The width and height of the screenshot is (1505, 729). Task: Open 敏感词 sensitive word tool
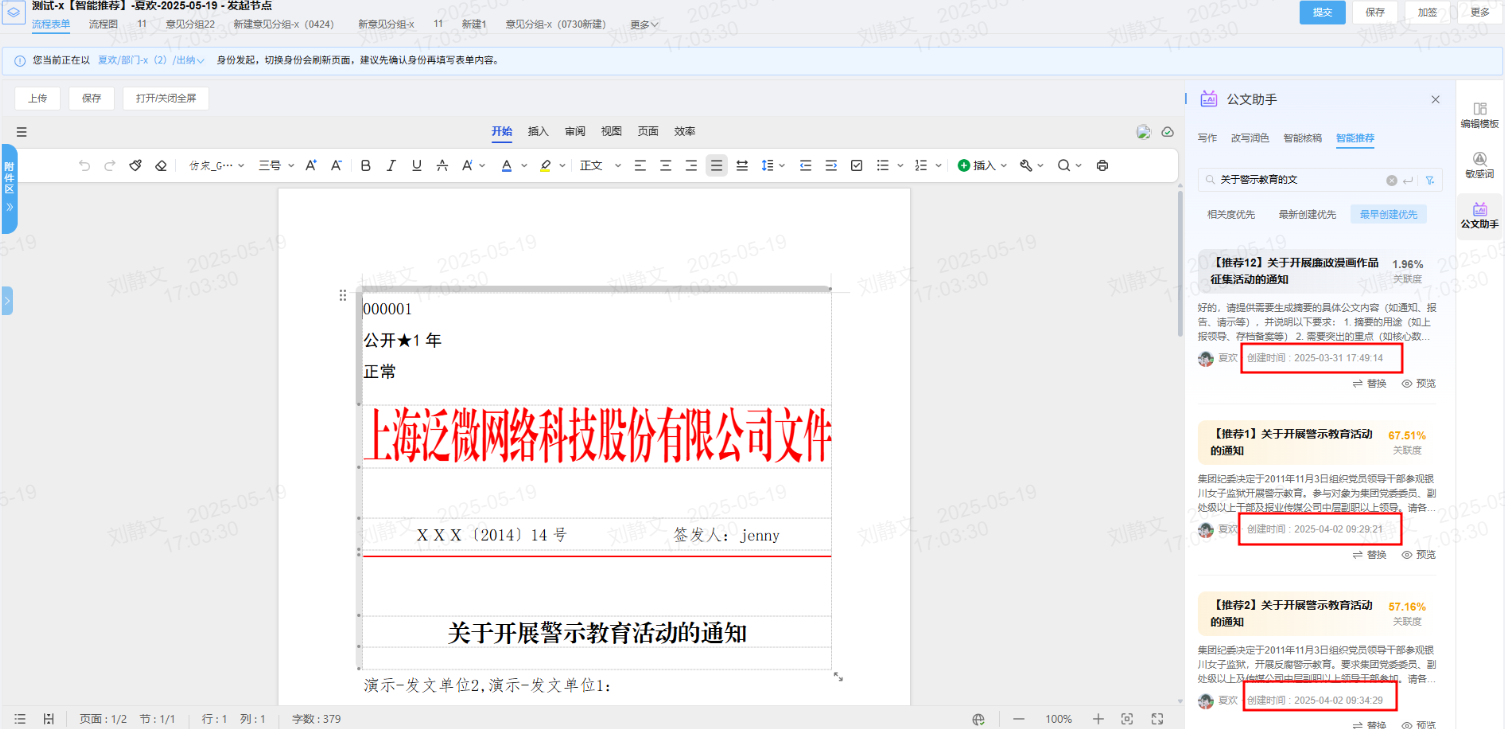pyautogui.click(x=1479, y=165)
